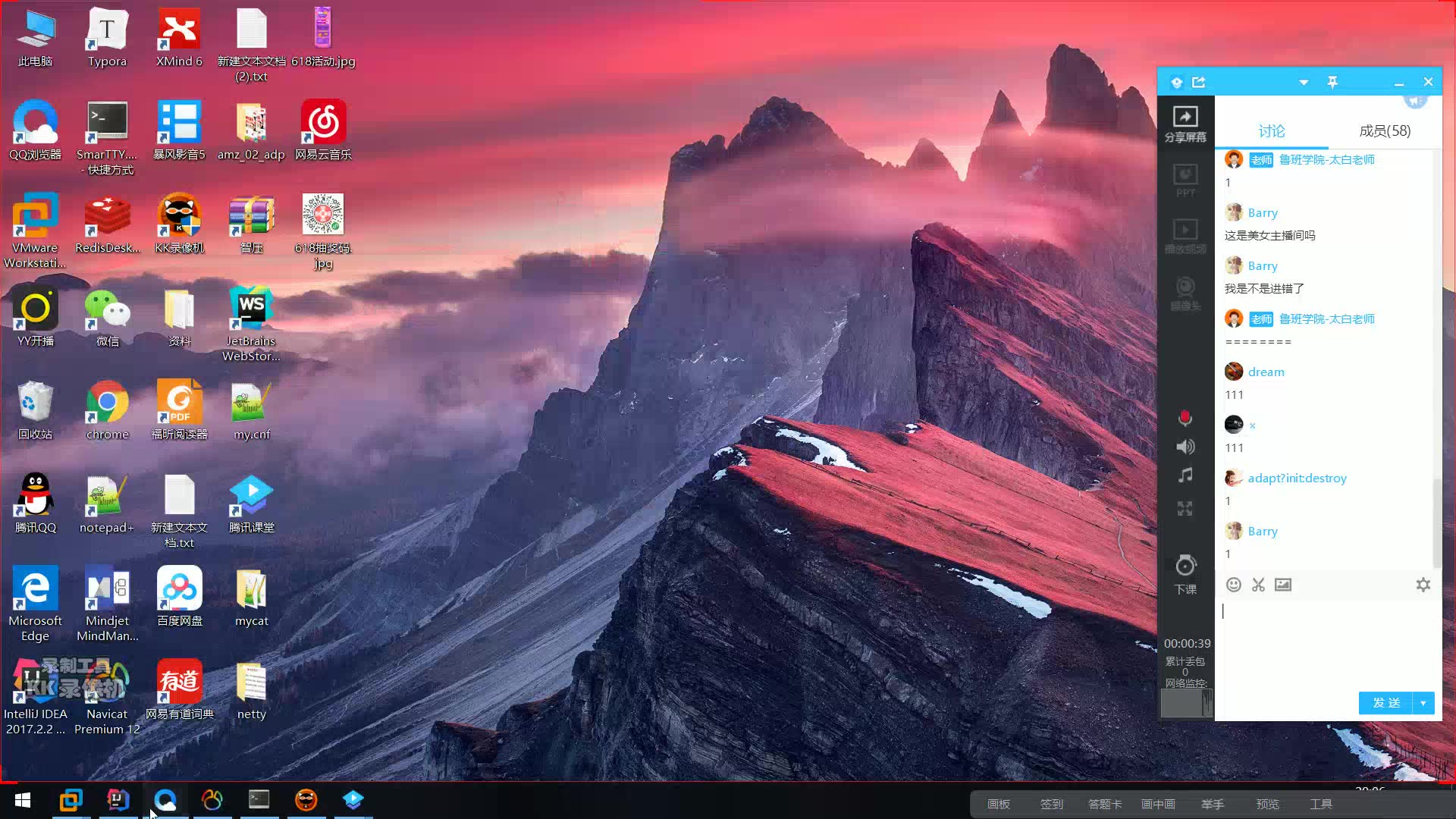Select the 百度网盘 desktop shortcut
This screenshot has width=1456, height=819.
coord(180,597)
